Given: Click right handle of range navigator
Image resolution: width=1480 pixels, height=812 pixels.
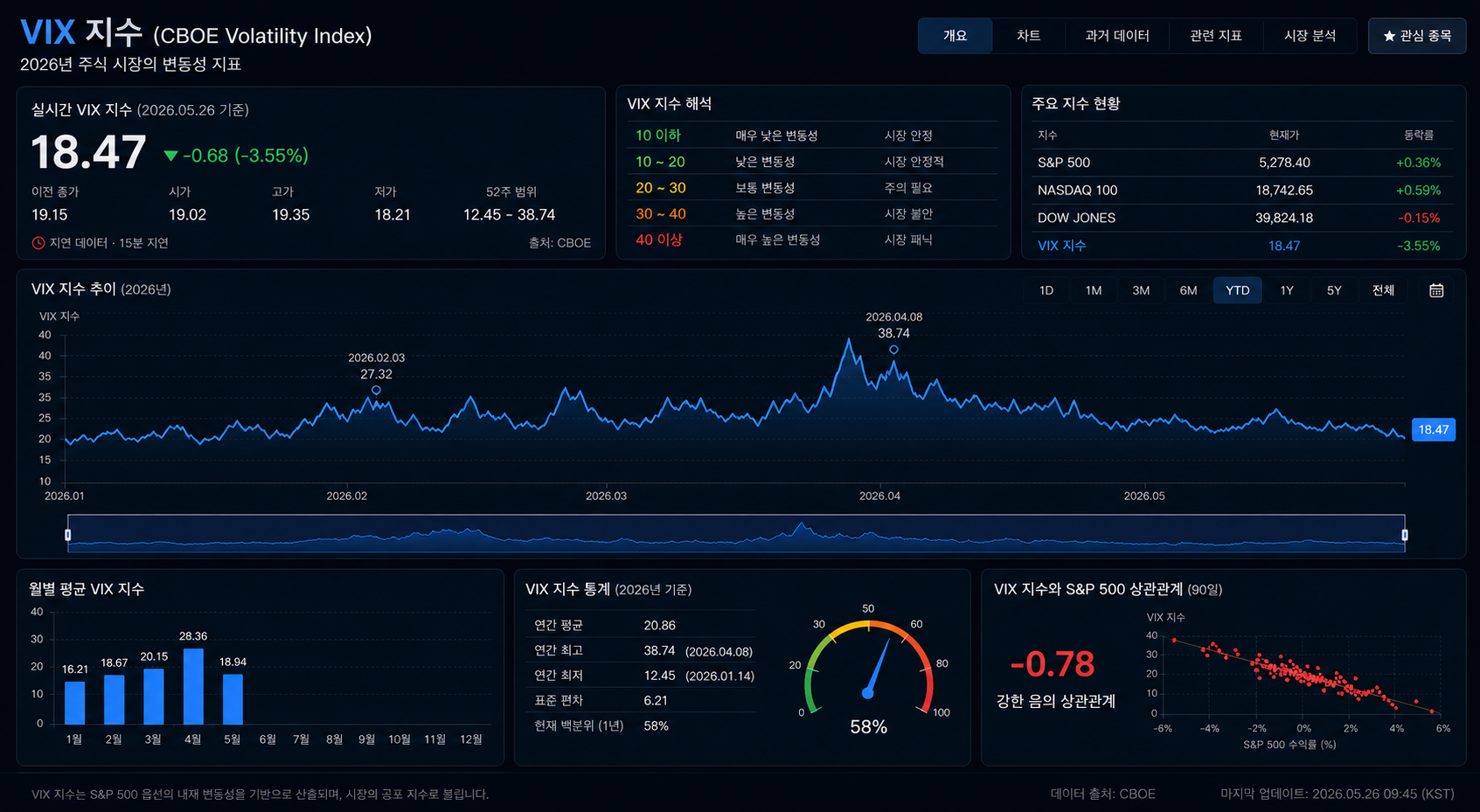Looking at the screenshot, I should [1405, 534].
